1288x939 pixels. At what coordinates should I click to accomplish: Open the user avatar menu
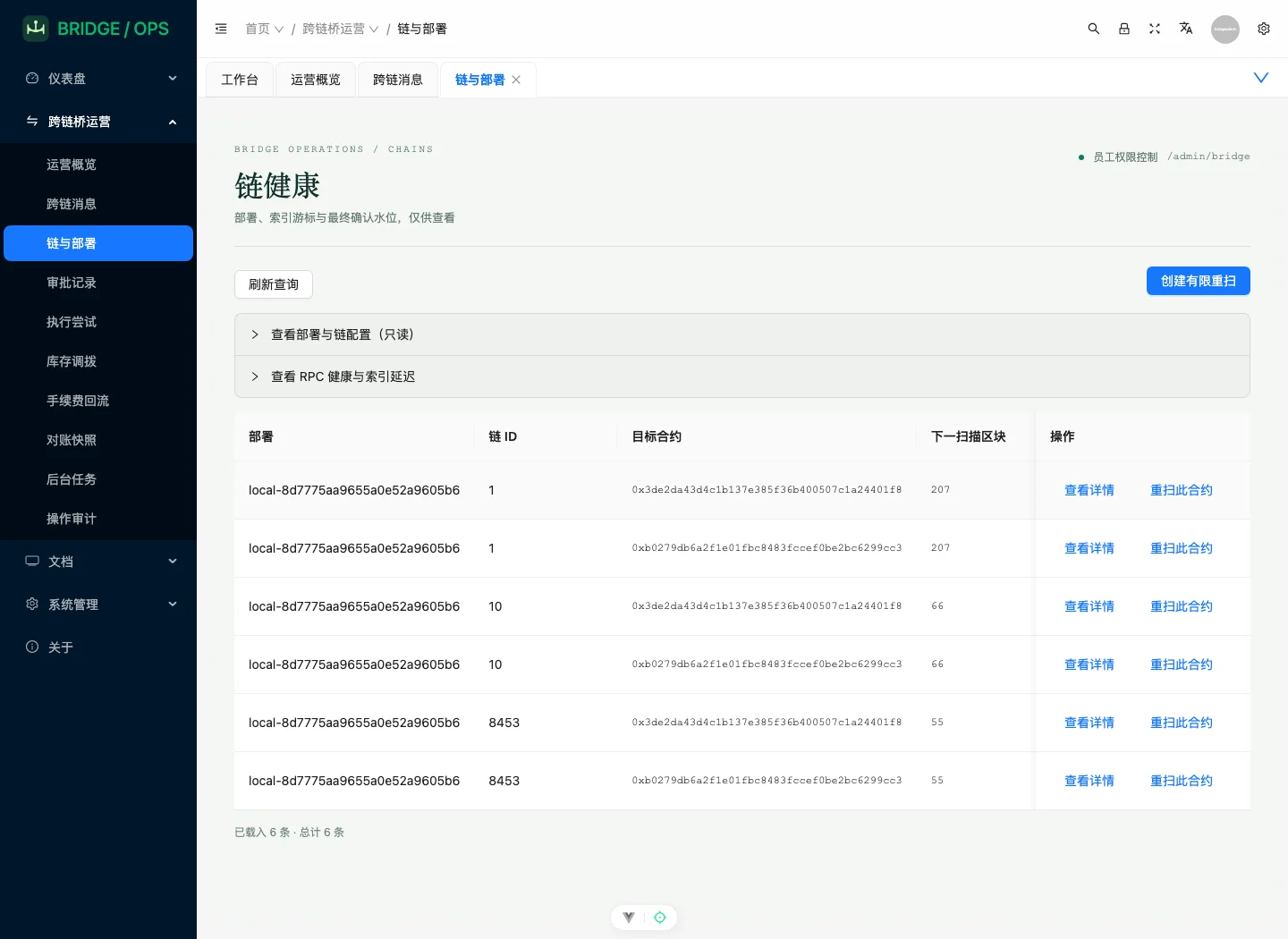[1225, 29]
